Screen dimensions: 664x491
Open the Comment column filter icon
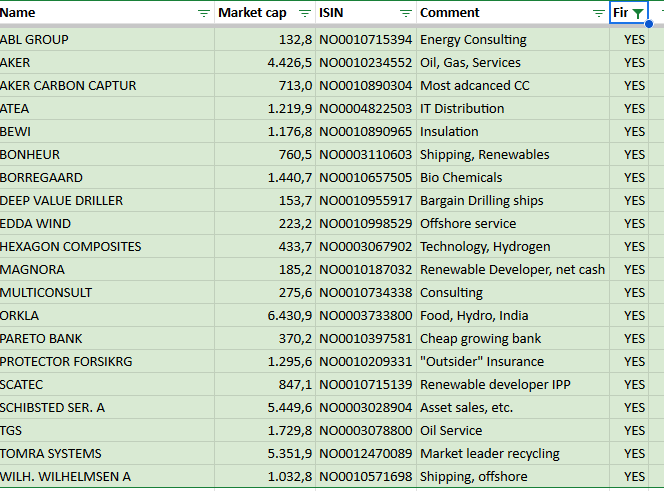pos(598,13)
